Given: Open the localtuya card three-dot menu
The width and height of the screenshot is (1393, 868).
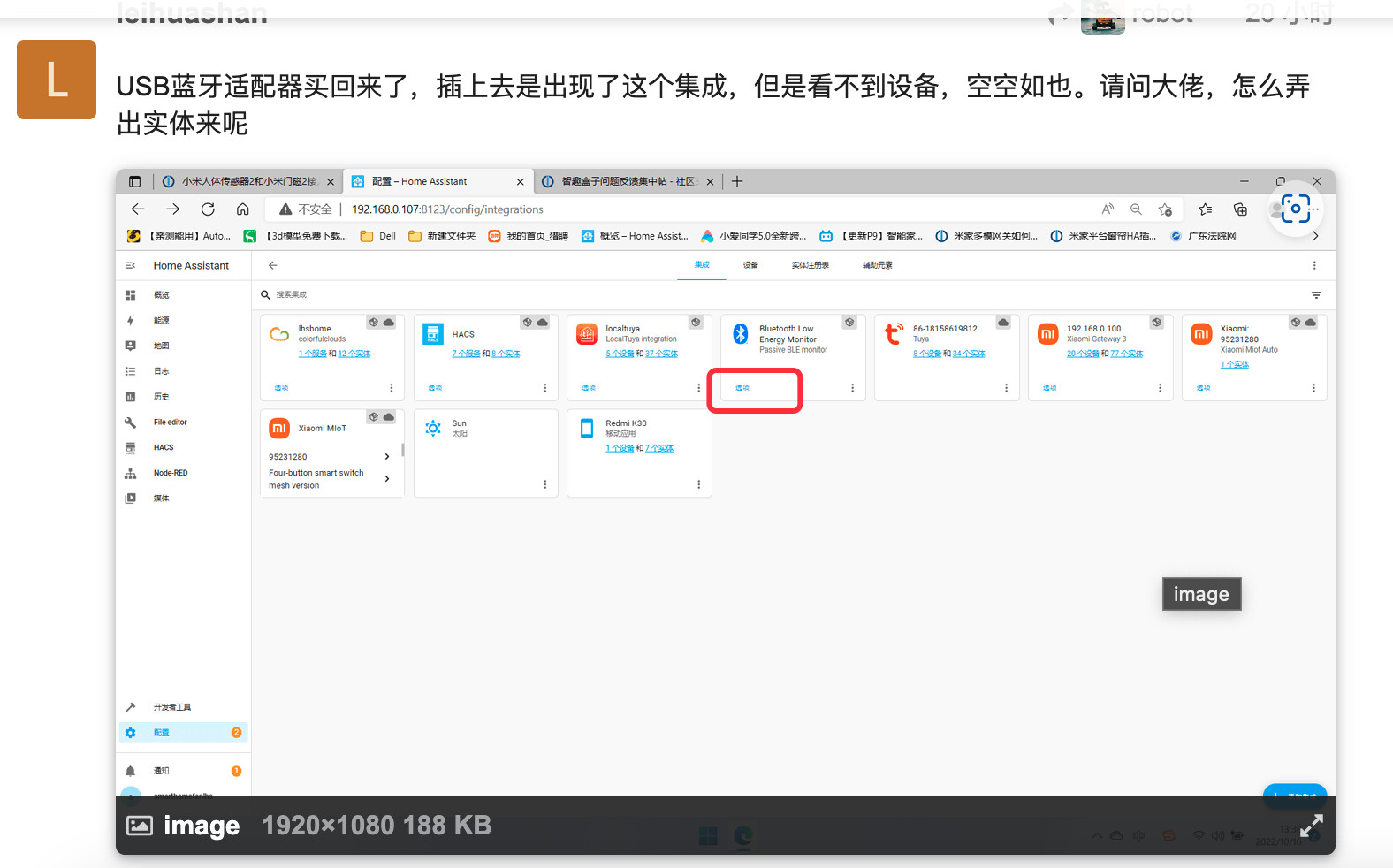Looking at the screenshot, I should point(698,388).
